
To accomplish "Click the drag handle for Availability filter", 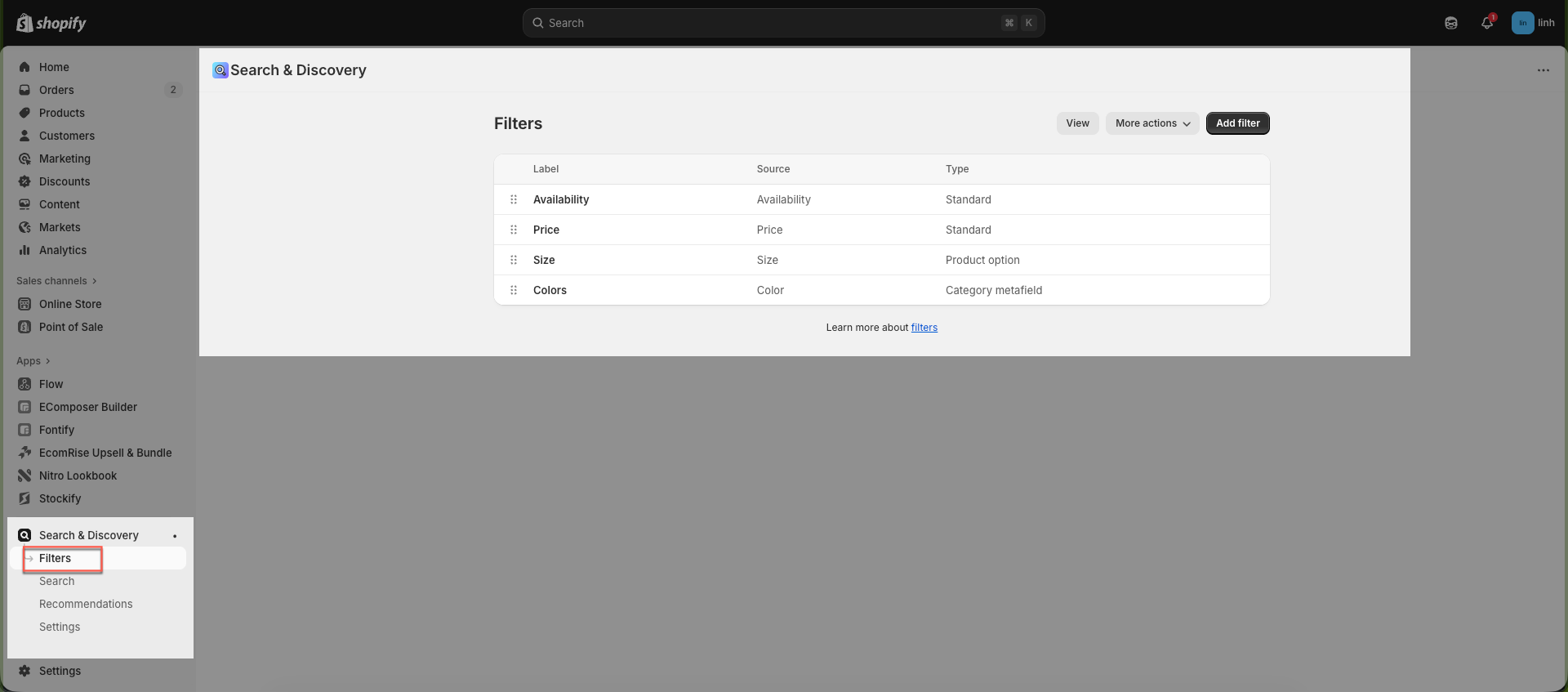I will point(514,199).
